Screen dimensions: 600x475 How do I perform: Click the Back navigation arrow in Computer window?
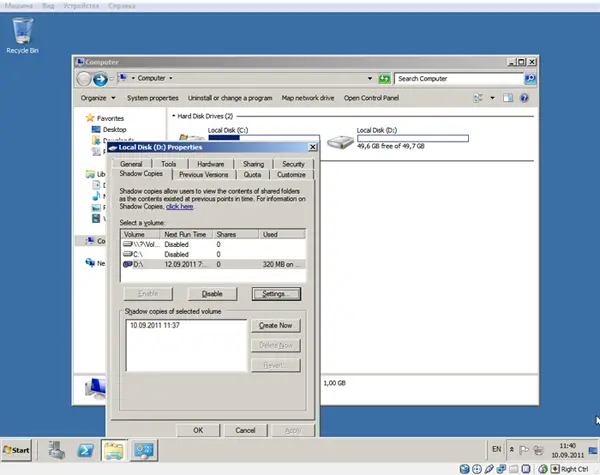tap(84, 79)
